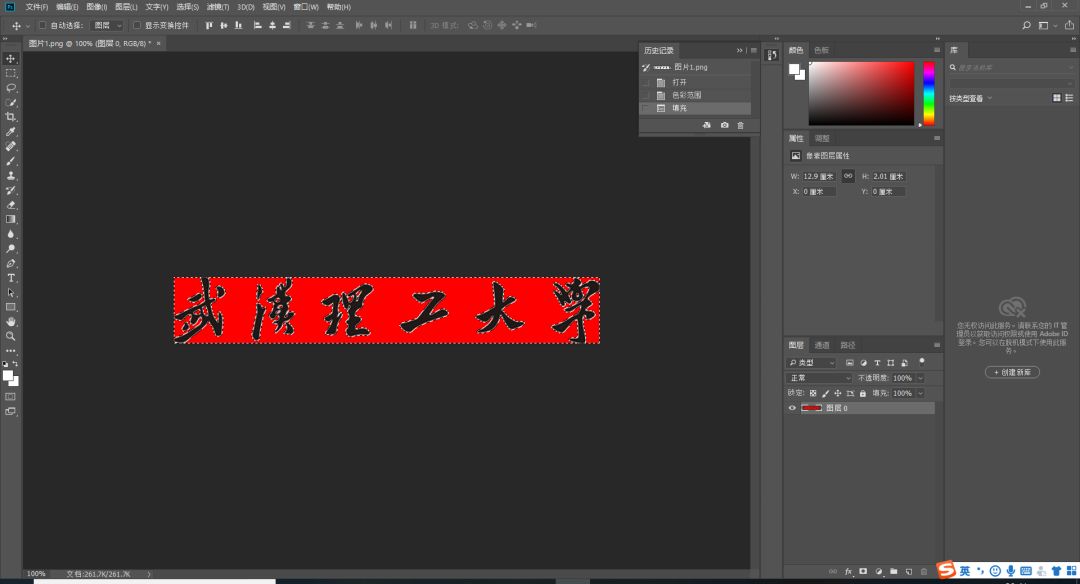Click the W width input field
This screenshot has height=584, width=1080.
[x=818, y=176]
